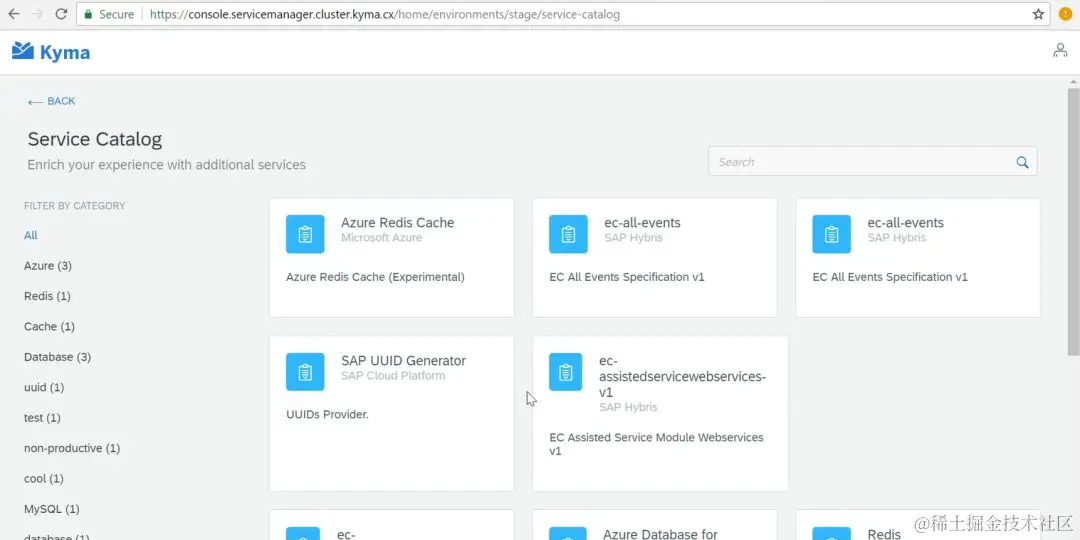The width and height of the screenshot is (1080, 540).
Task: Click the Service Catalog heading
Action: 94,139
